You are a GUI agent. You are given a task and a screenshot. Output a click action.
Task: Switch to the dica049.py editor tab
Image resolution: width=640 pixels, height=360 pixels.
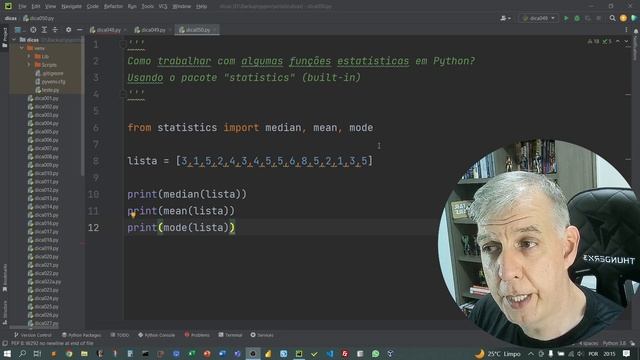coord(153,30)
